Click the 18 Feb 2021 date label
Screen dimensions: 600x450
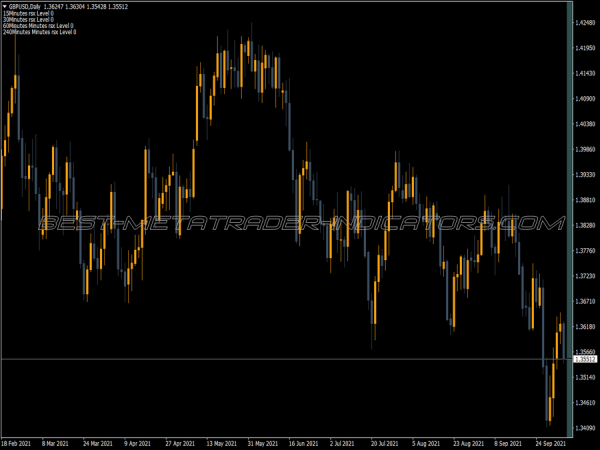19,441
